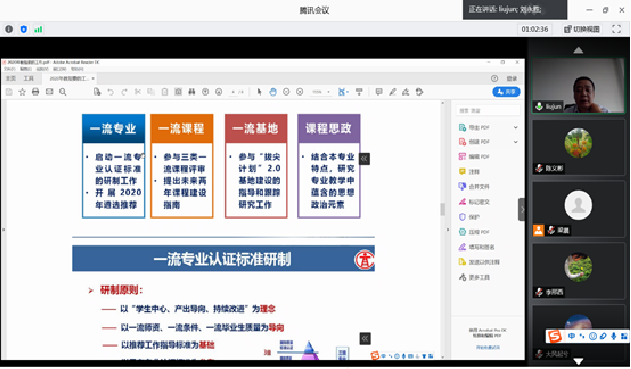Click the Sogou input method S icon
Viewport: 631px width, 369px height.
(x=555, y=336)
